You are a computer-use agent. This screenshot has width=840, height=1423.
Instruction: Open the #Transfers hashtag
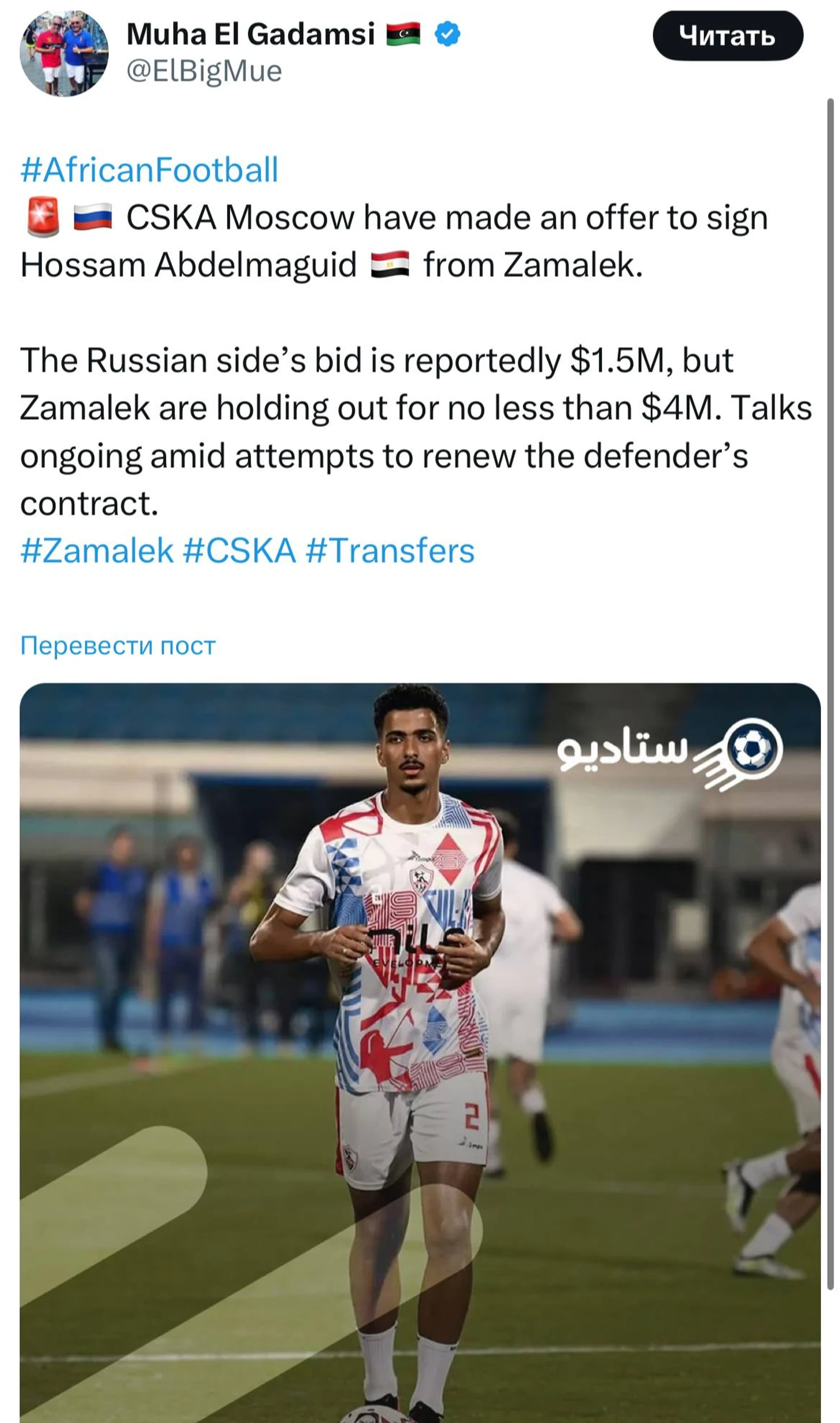click(x=390, y=550)
